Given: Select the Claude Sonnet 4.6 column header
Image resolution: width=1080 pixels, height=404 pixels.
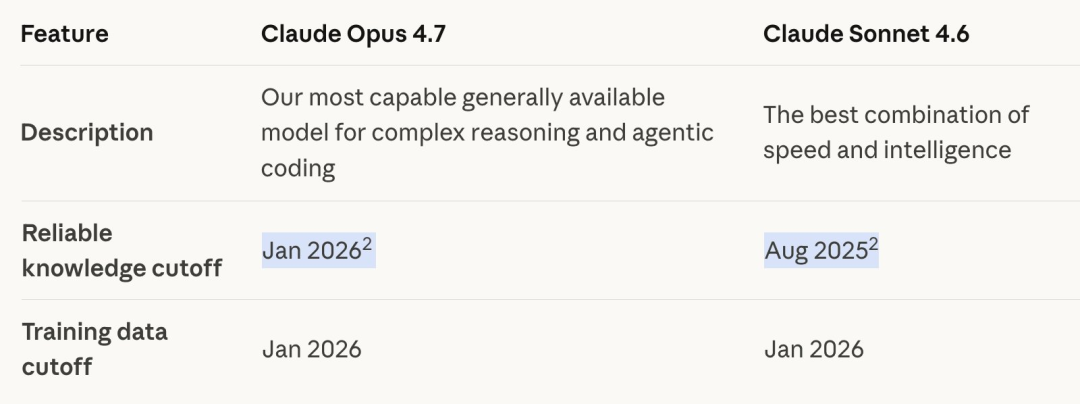Looking at the screenshot, I should 866,33.
